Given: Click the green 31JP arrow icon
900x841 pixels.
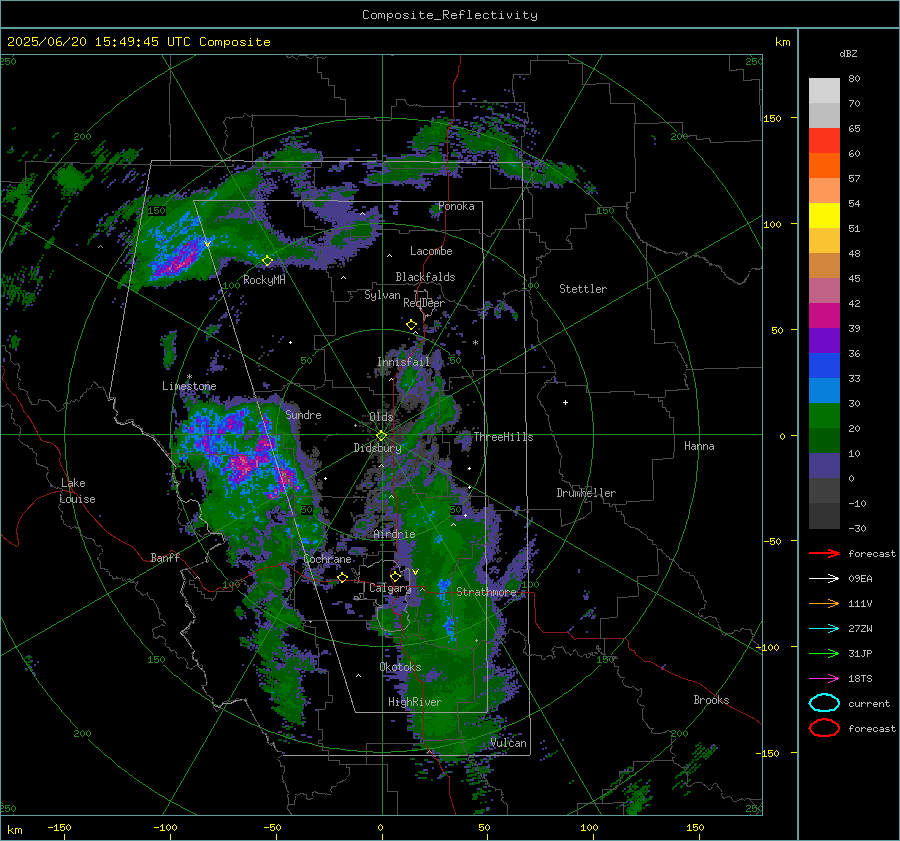Looking at the screenshot, I should click(824, 653).
